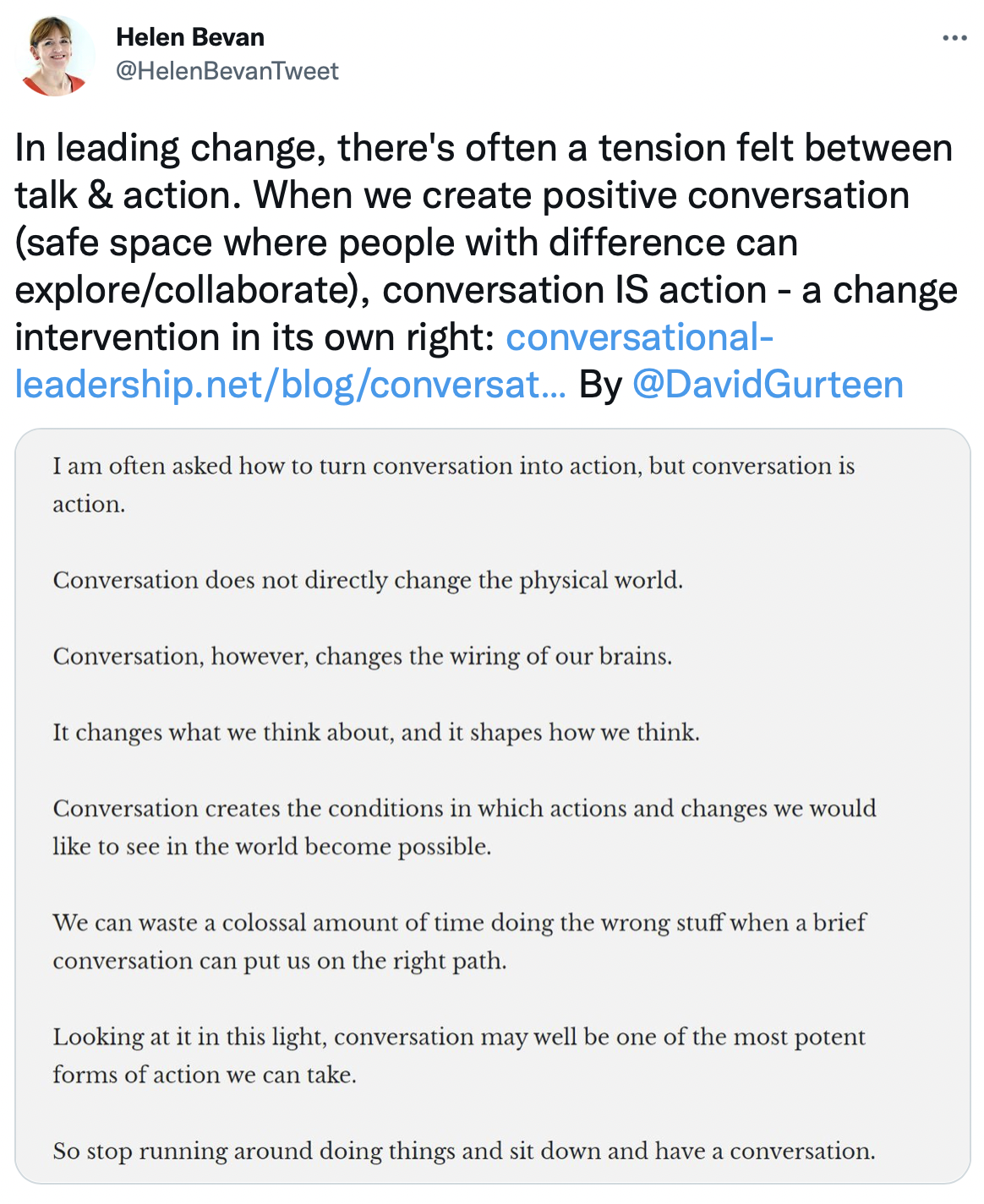The width and height of the screenshot is (984, 1204).
Task: Click the tweet line starting "(safe space where"
Action: 407,243
